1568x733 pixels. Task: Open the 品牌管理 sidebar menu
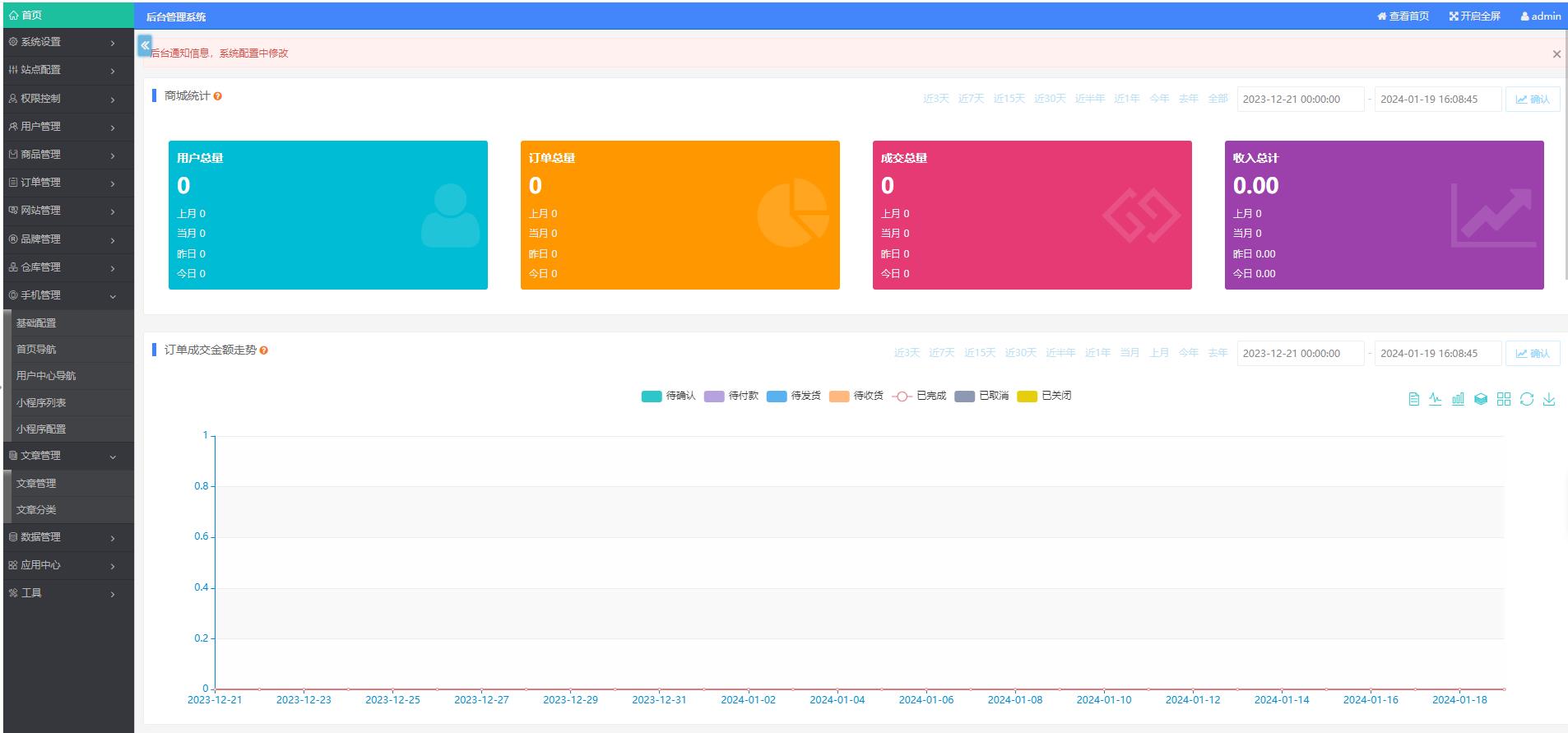(x=68, y=239)
